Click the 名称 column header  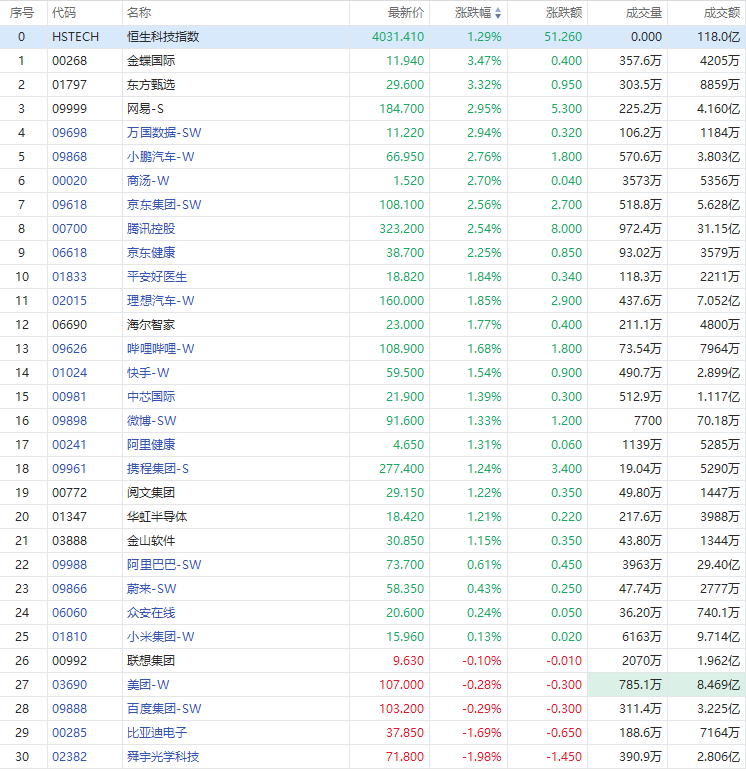coord(139,13)
